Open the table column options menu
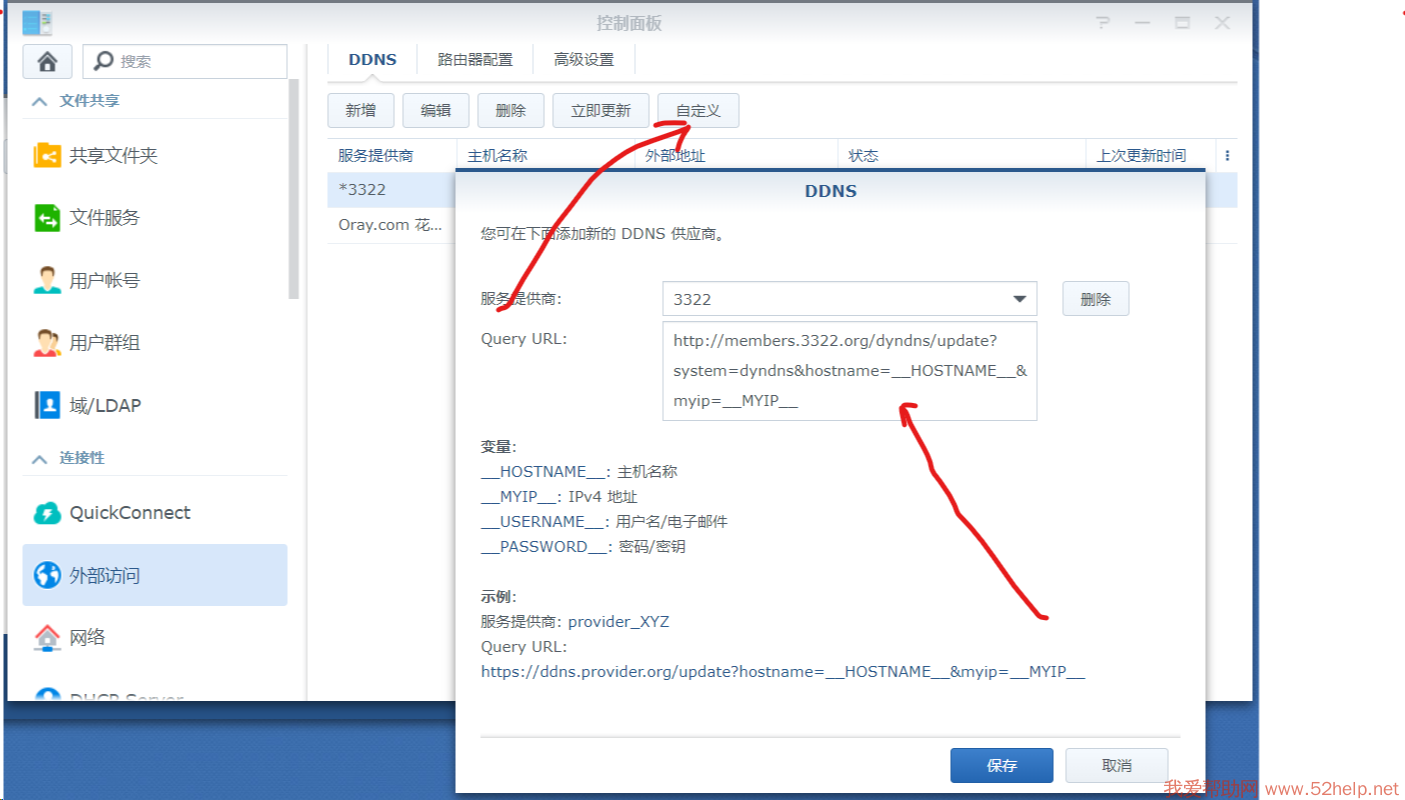Screen dimensions: 1405x800 [x=1227, y=156]
